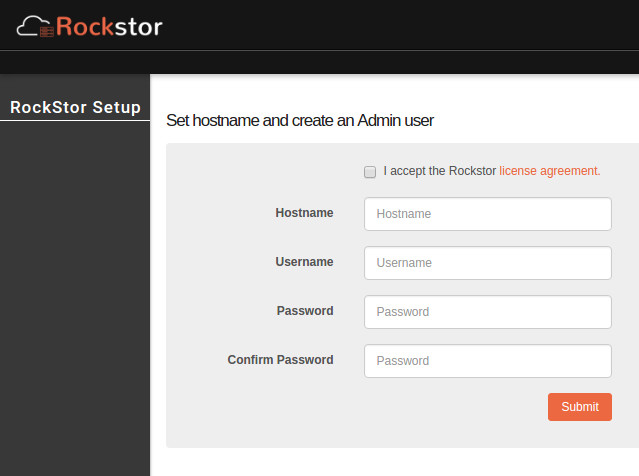Select the RockStor Setup sidebar item
Screen dimensions: 639x476
click(x=75, y=108)
